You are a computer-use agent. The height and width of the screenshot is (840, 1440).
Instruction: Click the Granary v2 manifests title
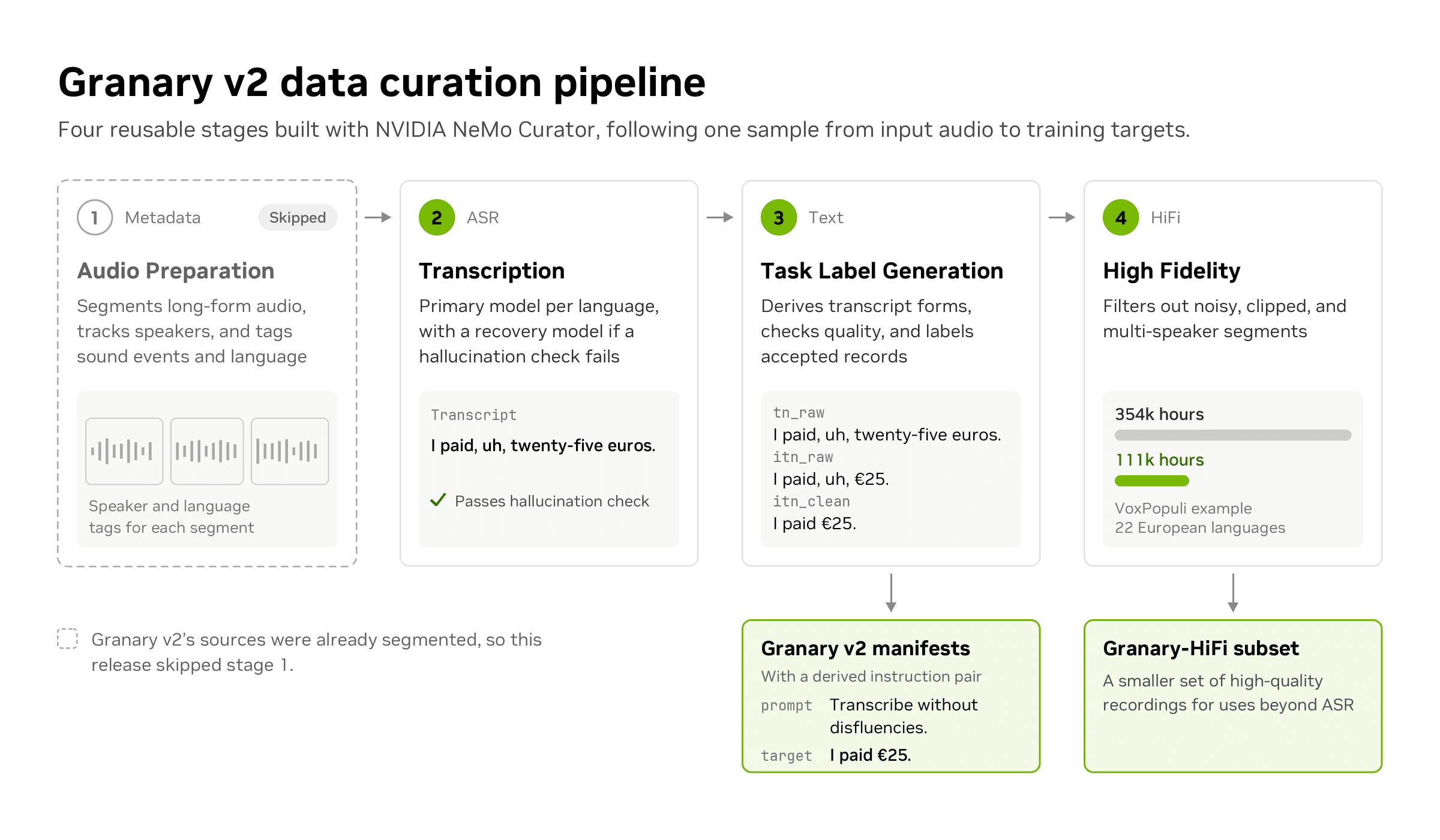(865, 649)
